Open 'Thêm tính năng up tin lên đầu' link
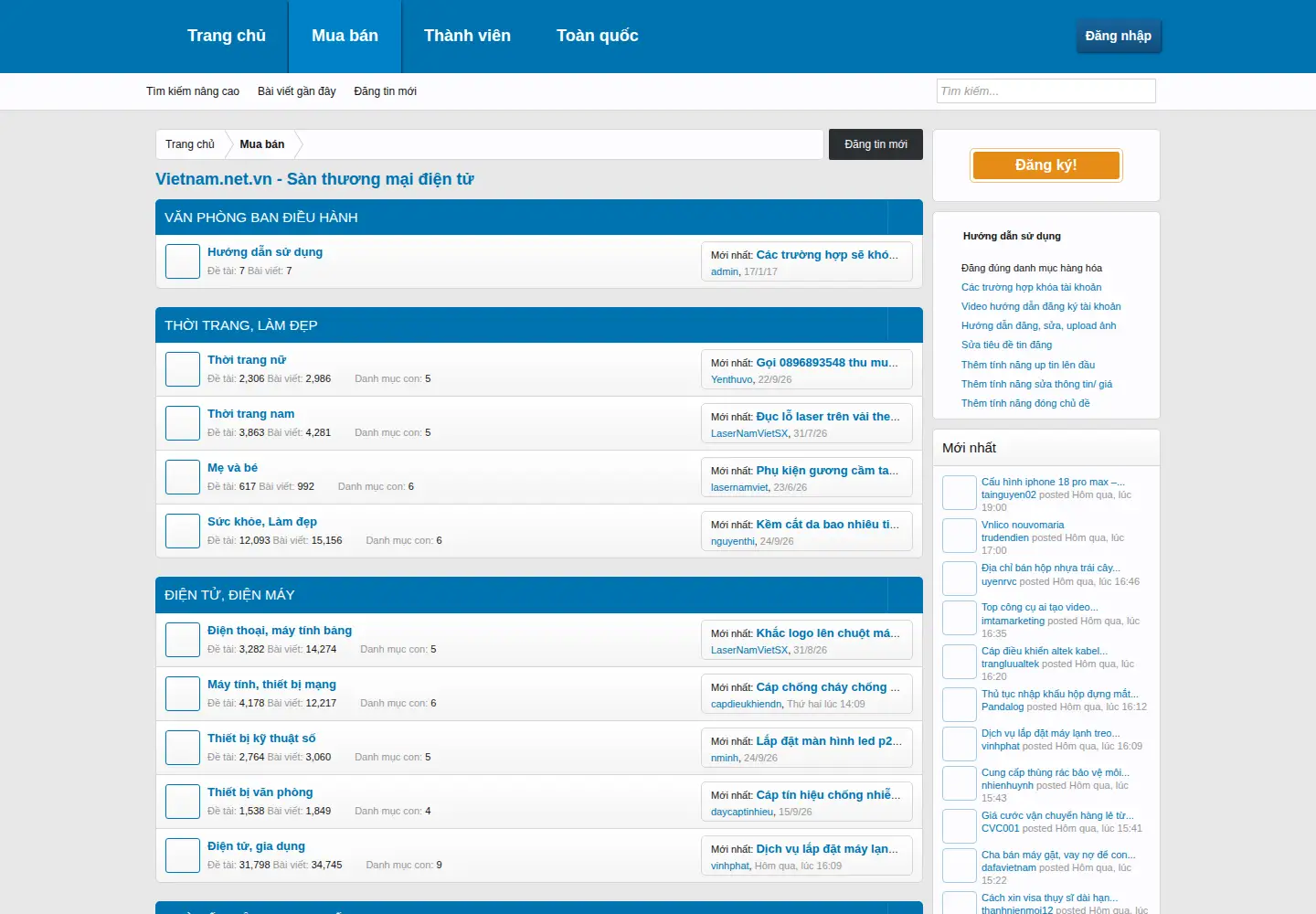 1028,365
